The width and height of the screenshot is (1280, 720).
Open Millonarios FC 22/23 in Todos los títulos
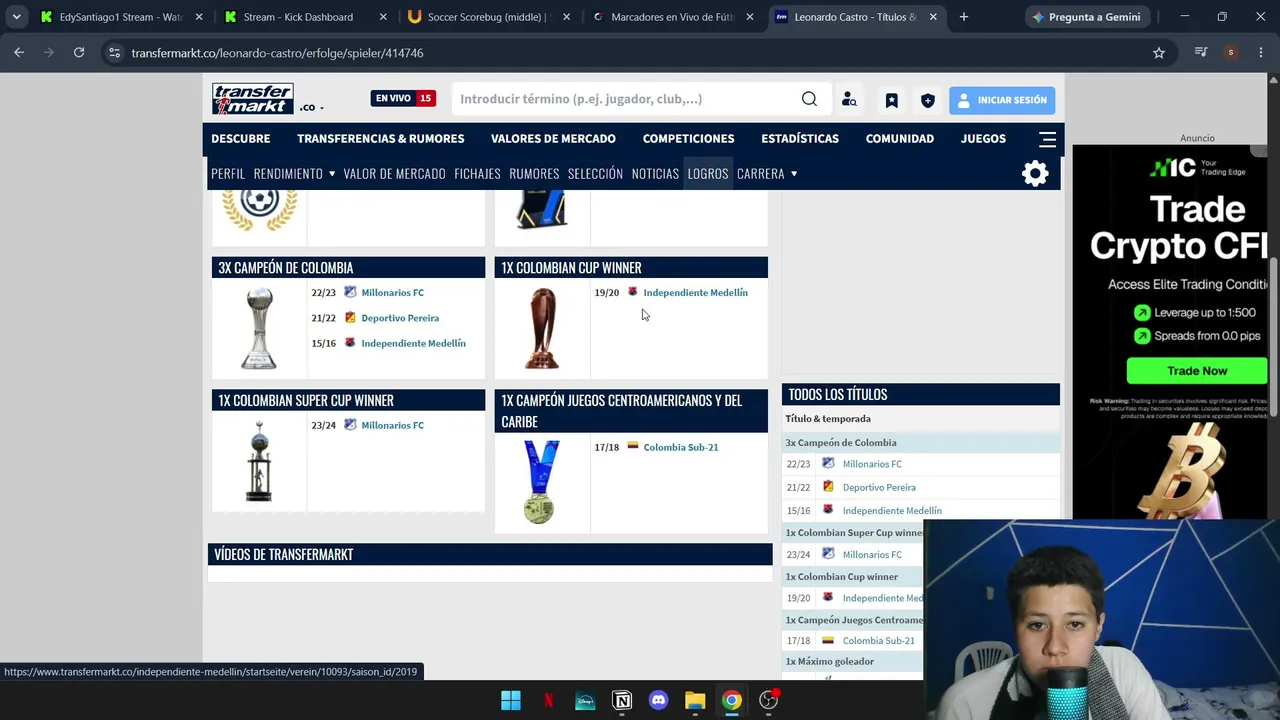pos(872,464)
